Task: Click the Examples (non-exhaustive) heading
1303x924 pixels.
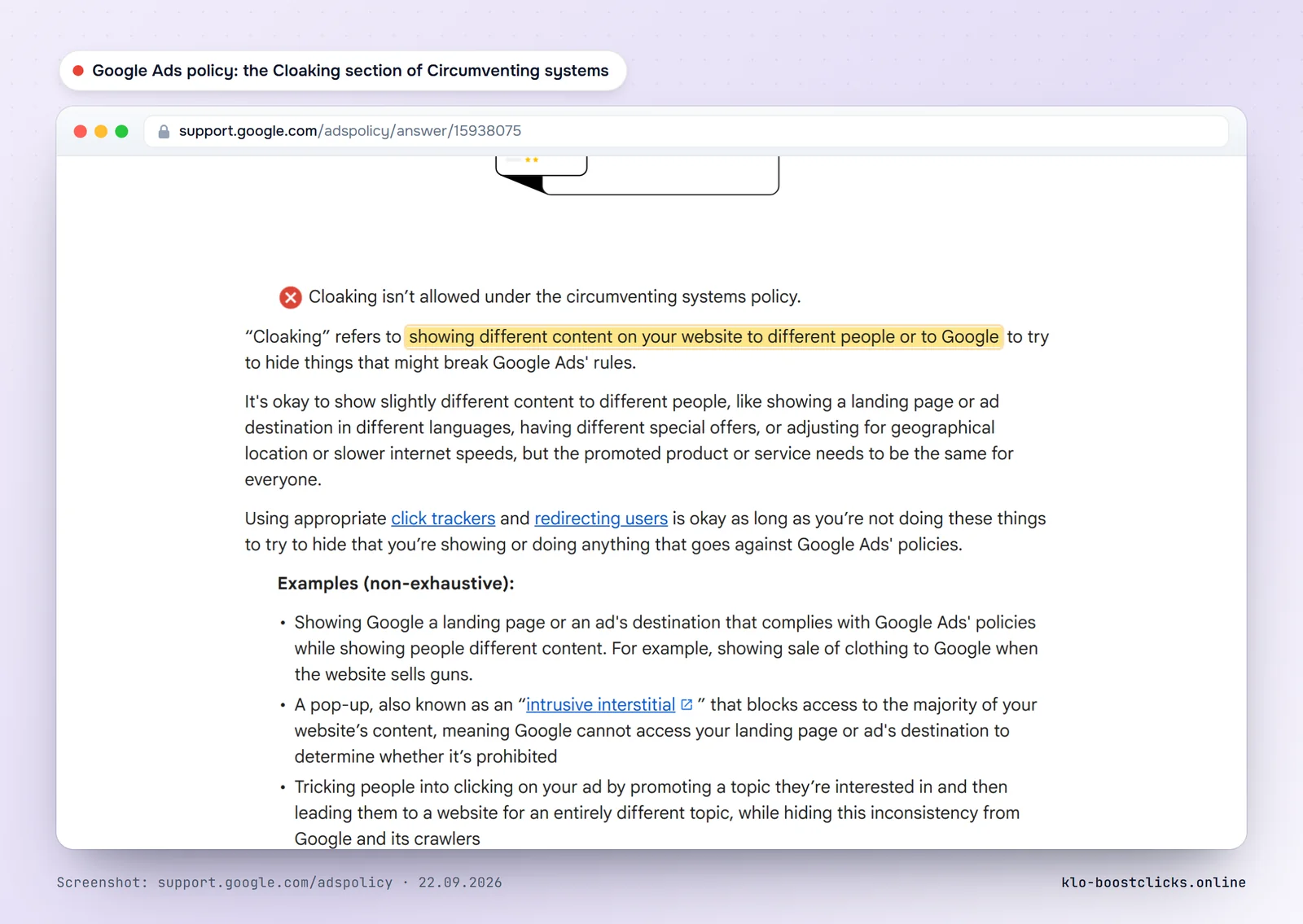Action: 396,584
